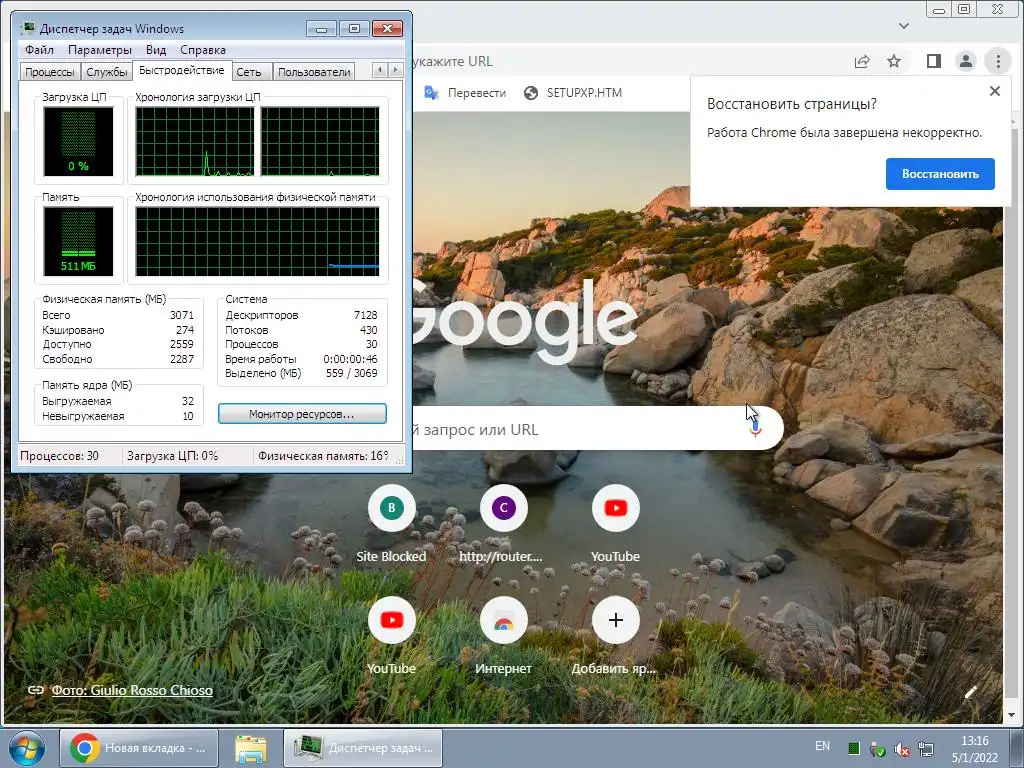The image size is (1024, 768).
Task: Click the muted volume tray icon
Action: (x=902, y=749)
